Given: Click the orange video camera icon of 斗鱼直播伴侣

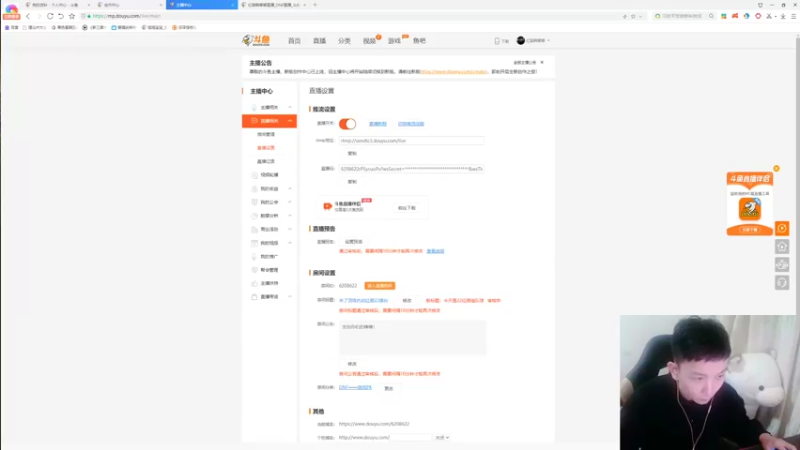Looking at the screenshot, I should [x=328, y=206].
